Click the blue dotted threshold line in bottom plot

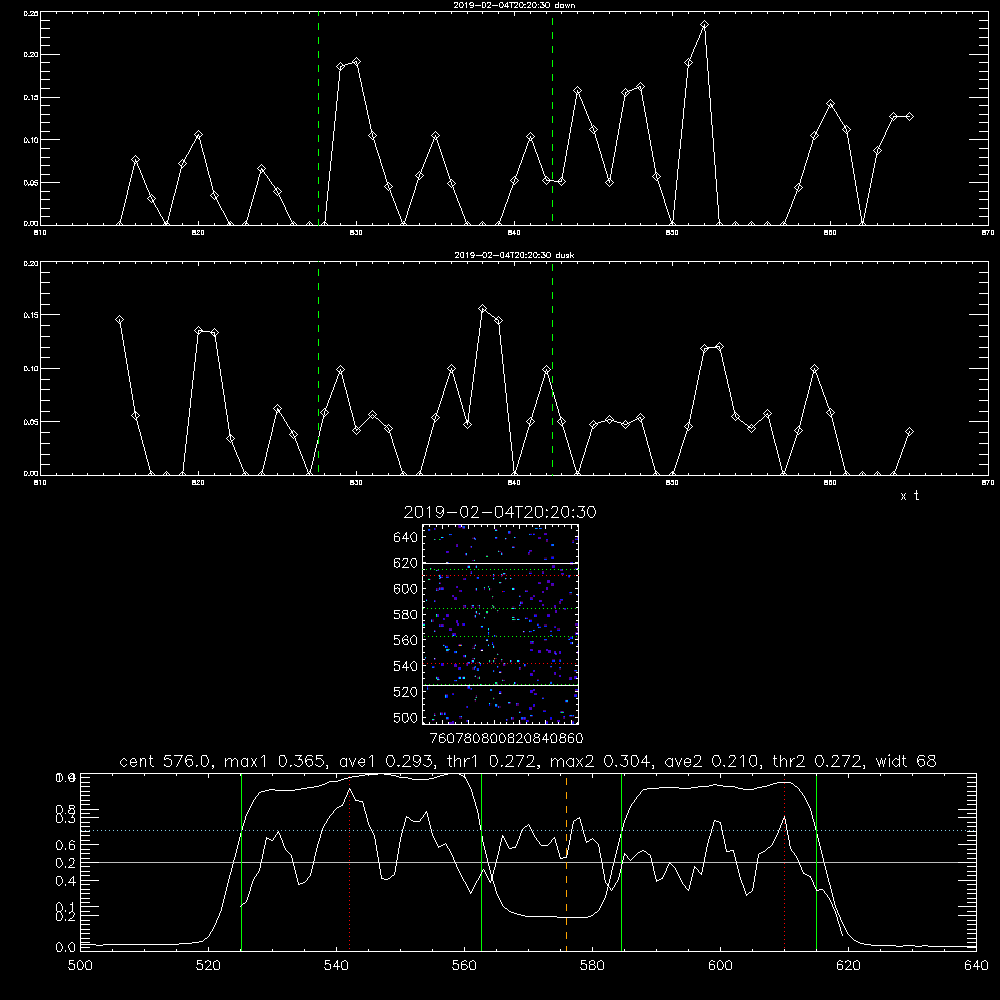(528, 830)
